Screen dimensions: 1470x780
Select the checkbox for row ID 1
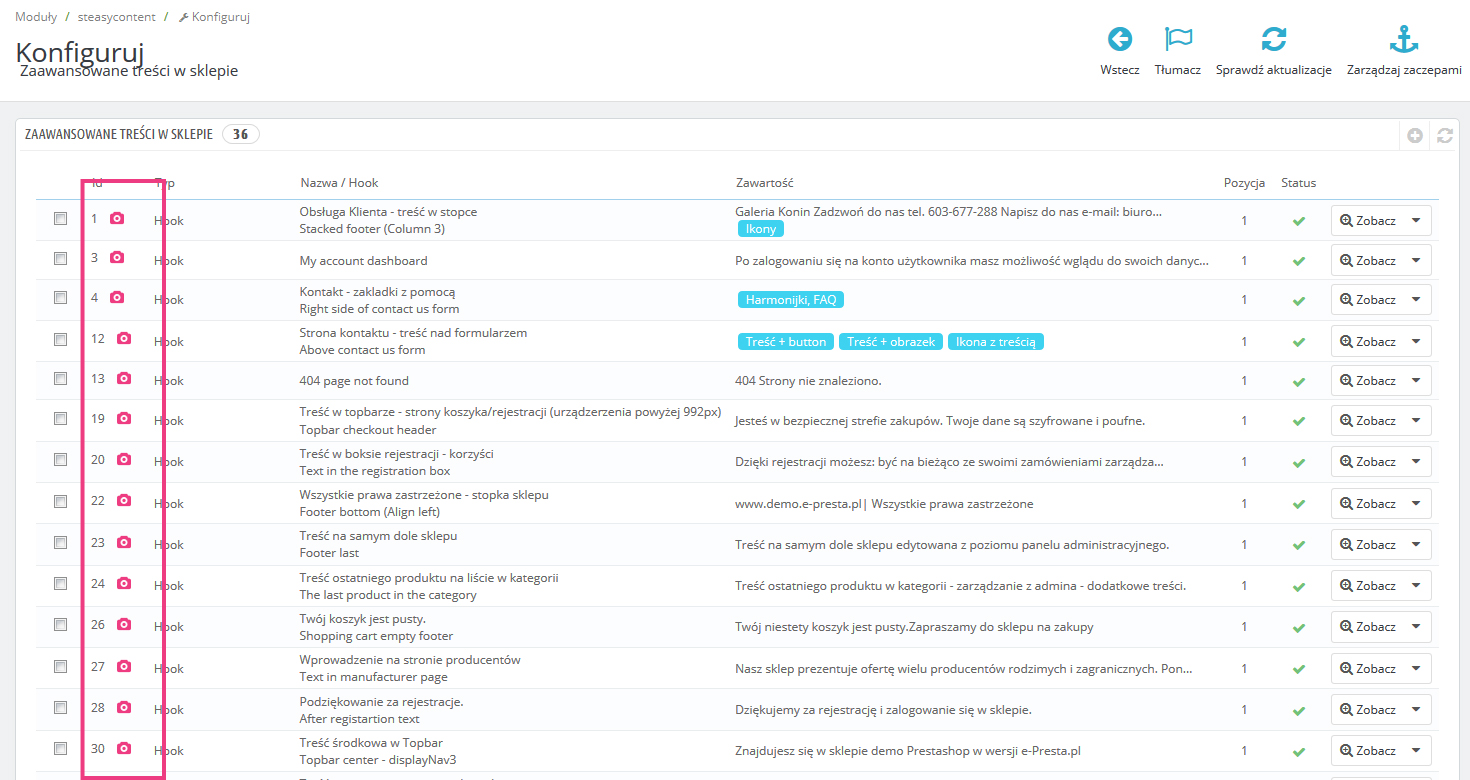point(61,218)
